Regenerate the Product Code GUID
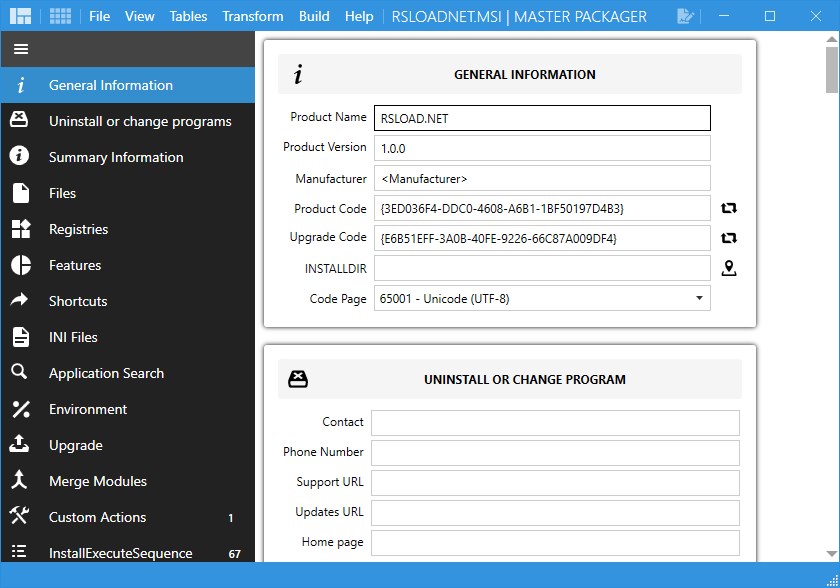Screen dimensions: 840x588 click(x=729, y=208)
